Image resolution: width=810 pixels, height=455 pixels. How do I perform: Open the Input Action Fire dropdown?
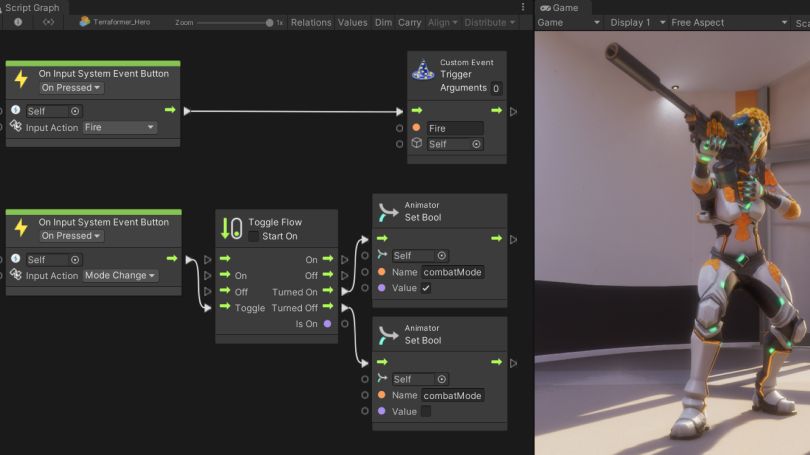(x=119, y=127)
